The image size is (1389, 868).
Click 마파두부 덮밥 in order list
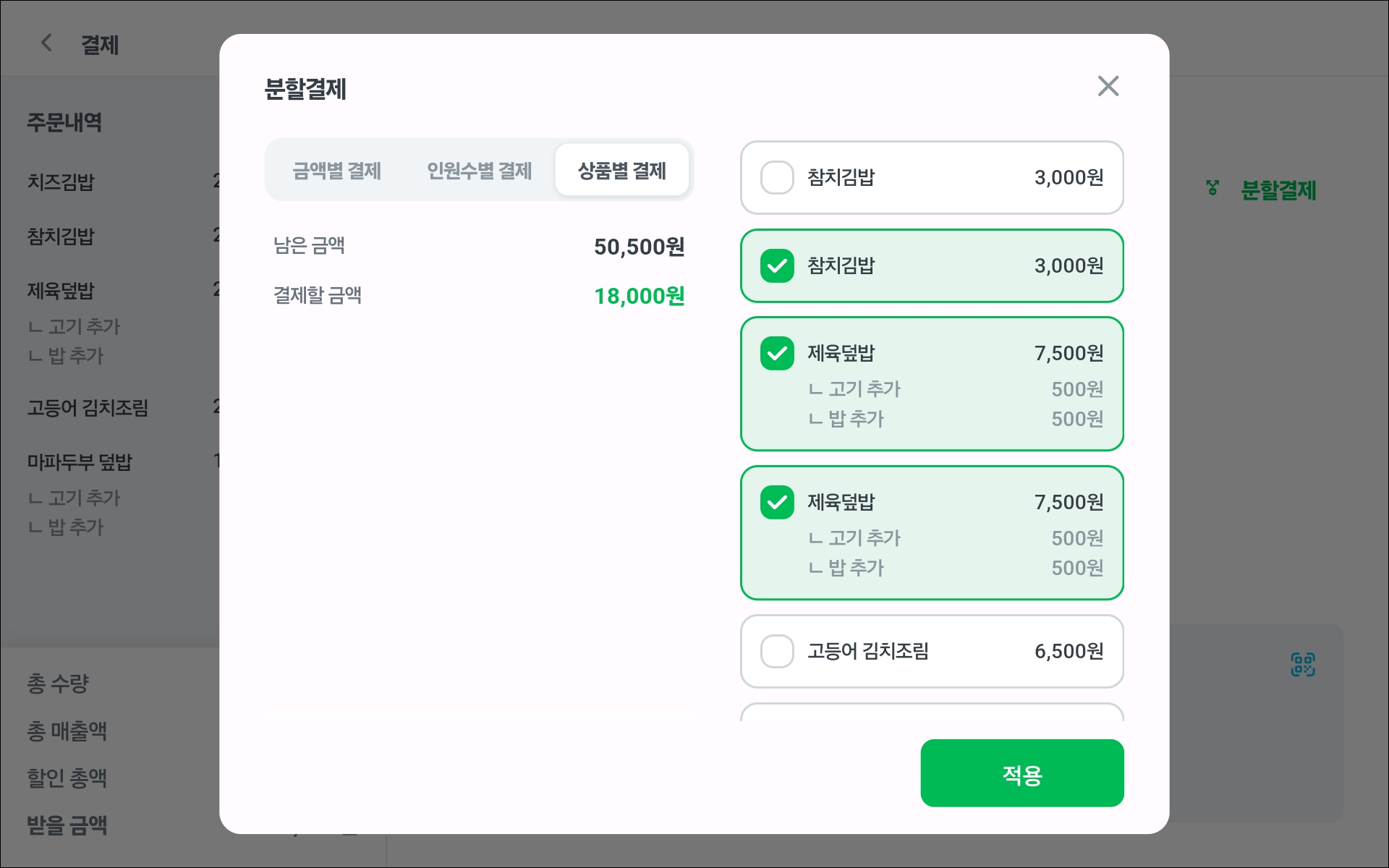80,461
